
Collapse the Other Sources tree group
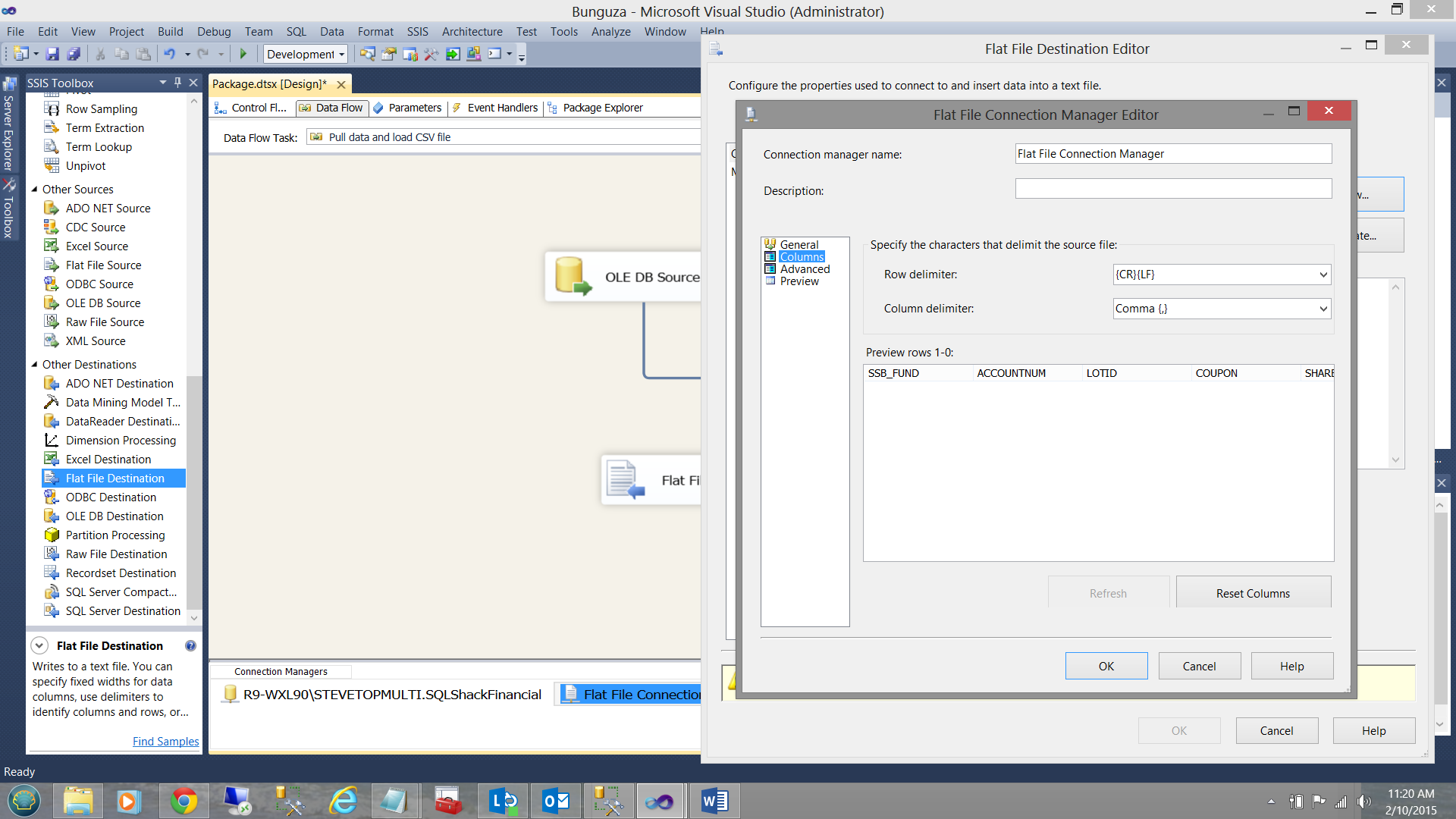point(34,189)
